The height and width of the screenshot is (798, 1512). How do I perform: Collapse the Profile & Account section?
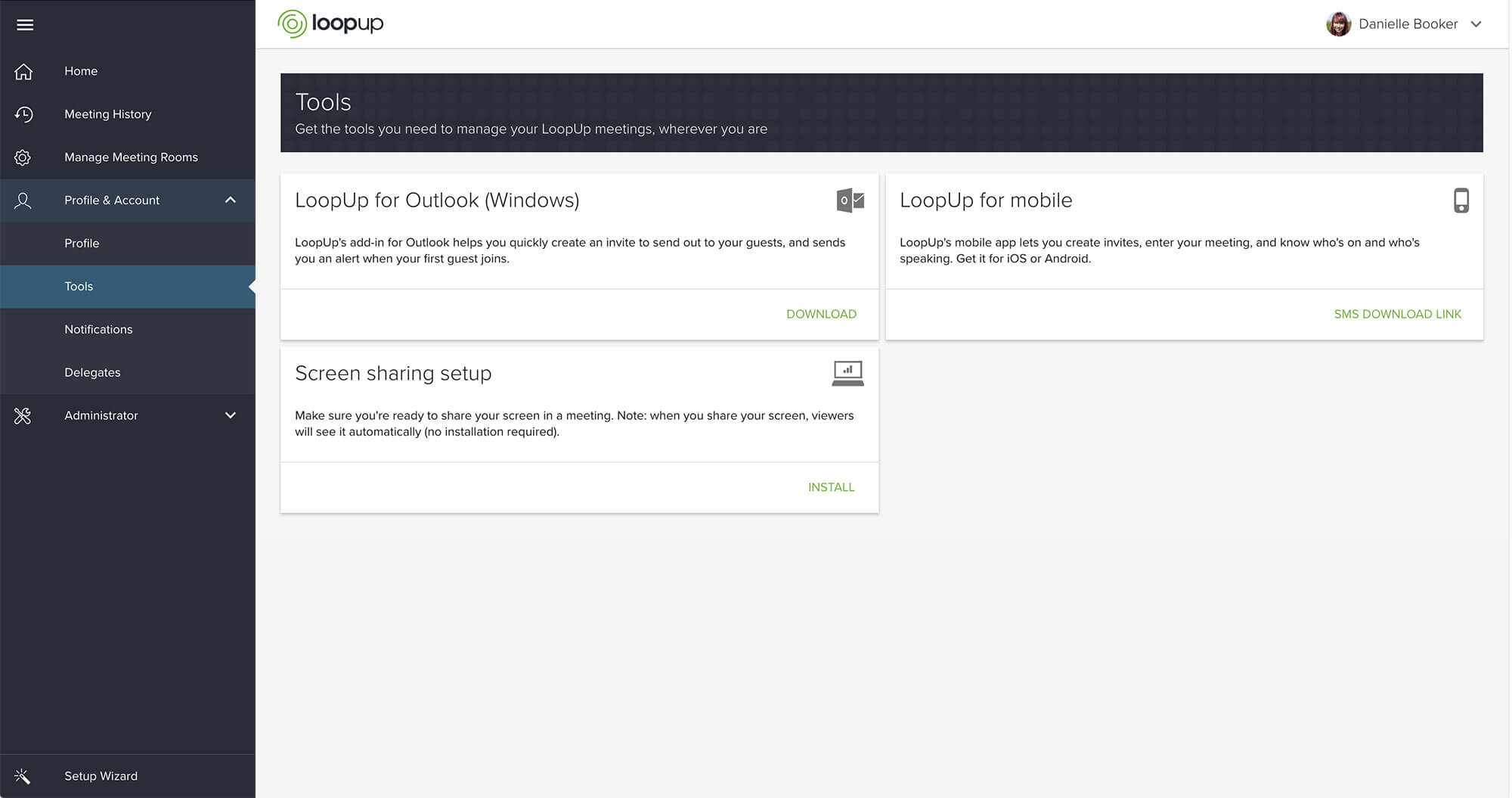[231, 200]
